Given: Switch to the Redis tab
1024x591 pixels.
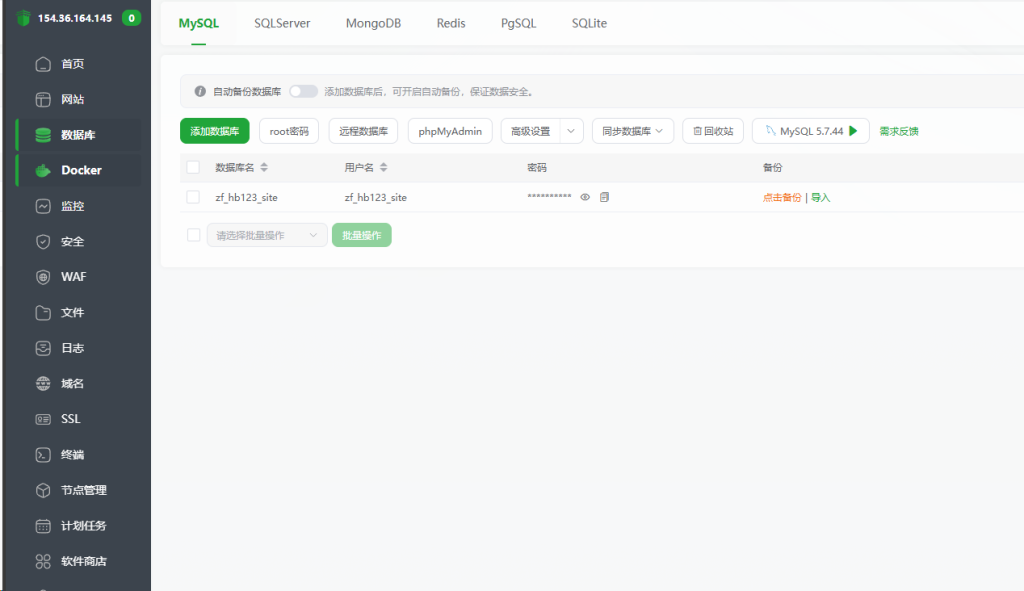Looking at the screenshot, I should (x=451, y=23).
